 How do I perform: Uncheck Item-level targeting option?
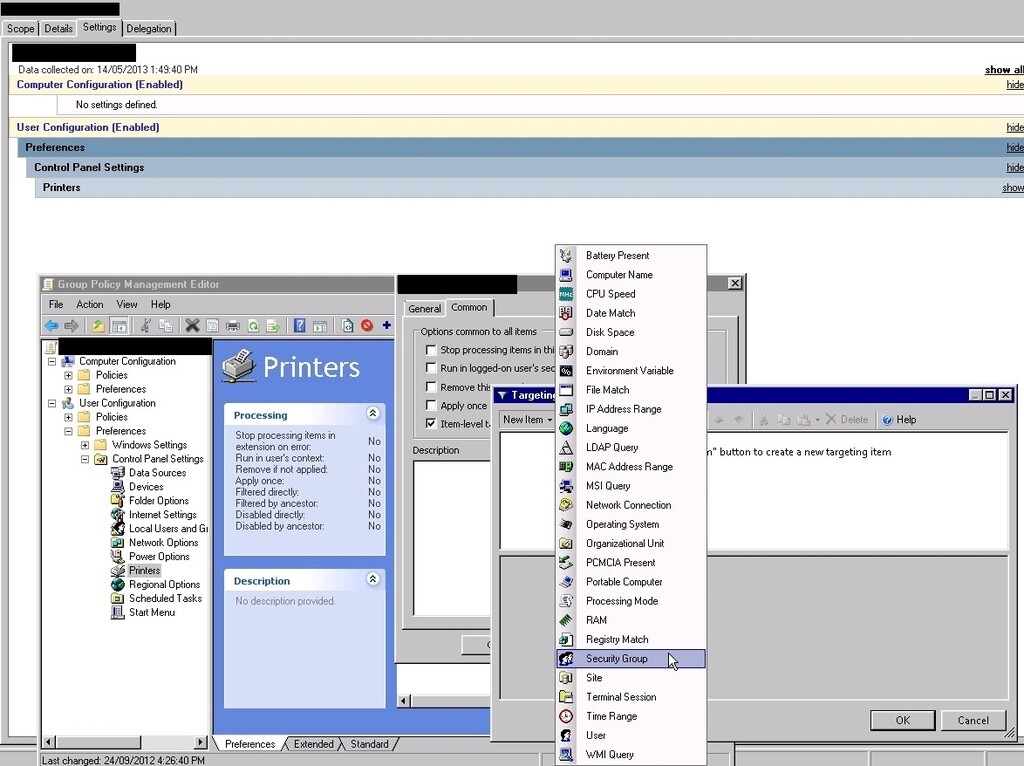430,422
